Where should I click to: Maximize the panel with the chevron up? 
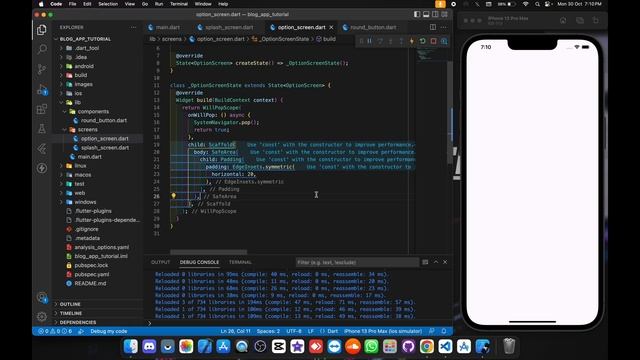(x=436, y=262)
